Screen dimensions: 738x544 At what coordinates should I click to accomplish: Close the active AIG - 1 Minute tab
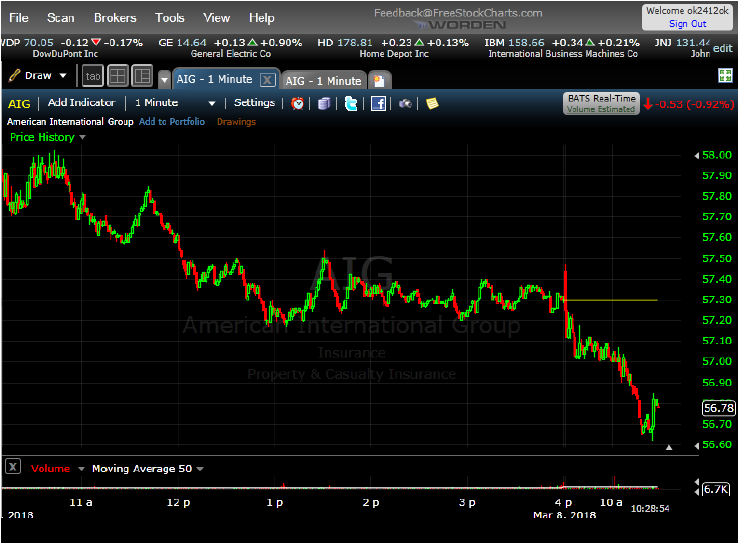tap(267, 80)
